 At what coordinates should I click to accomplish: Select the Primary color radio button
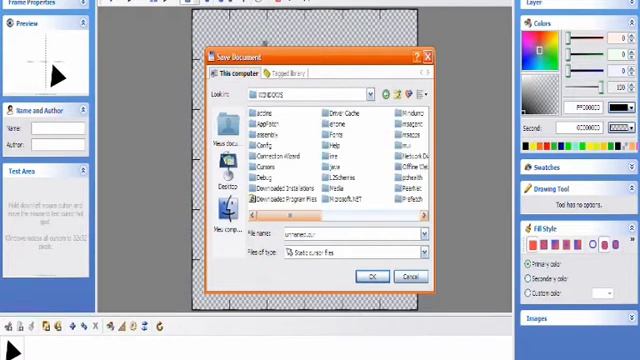pyautogui.click(x=527, y=264)
